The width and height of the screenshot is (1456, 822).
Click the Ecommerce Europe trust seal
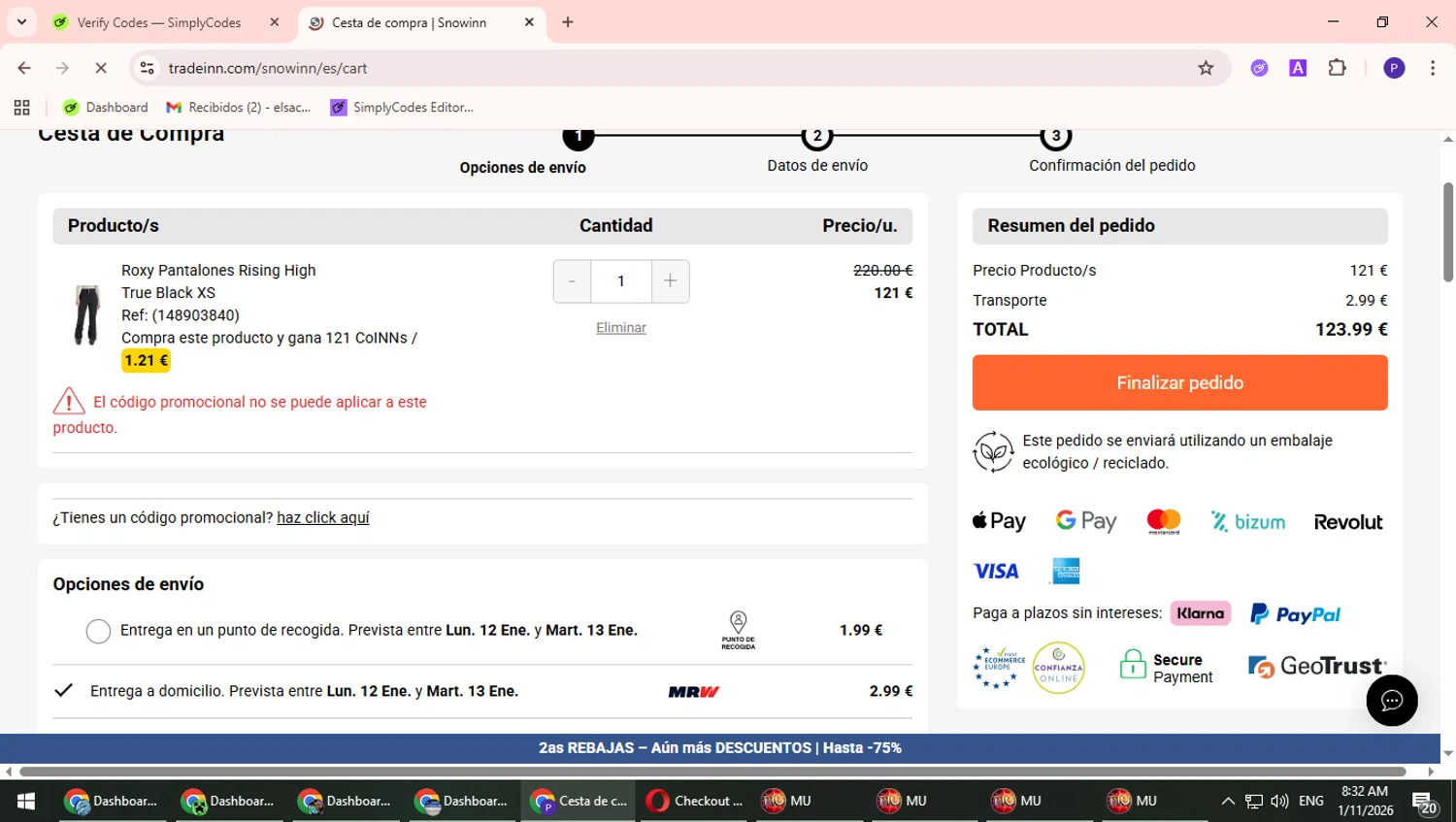(x=999, y=668)
